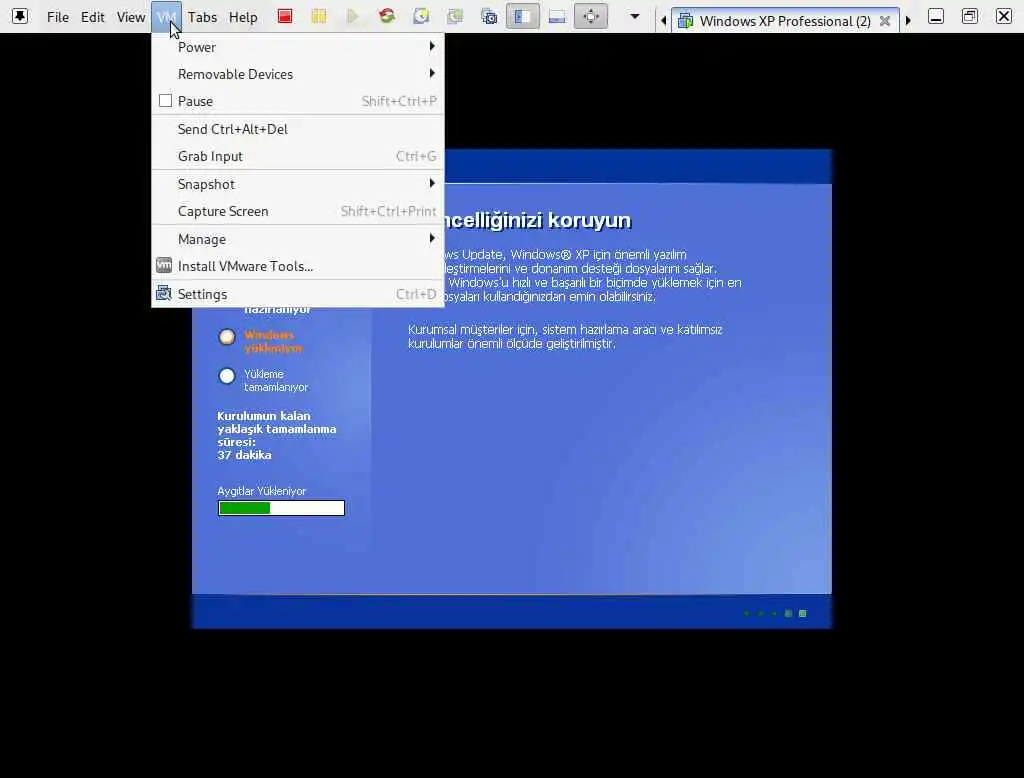Click the Aygıtlar Yükleniyor progress bar
Image resolution: width=1024 pixels, height=778 pixels.
pyautogui.click(x=281, y=508)
